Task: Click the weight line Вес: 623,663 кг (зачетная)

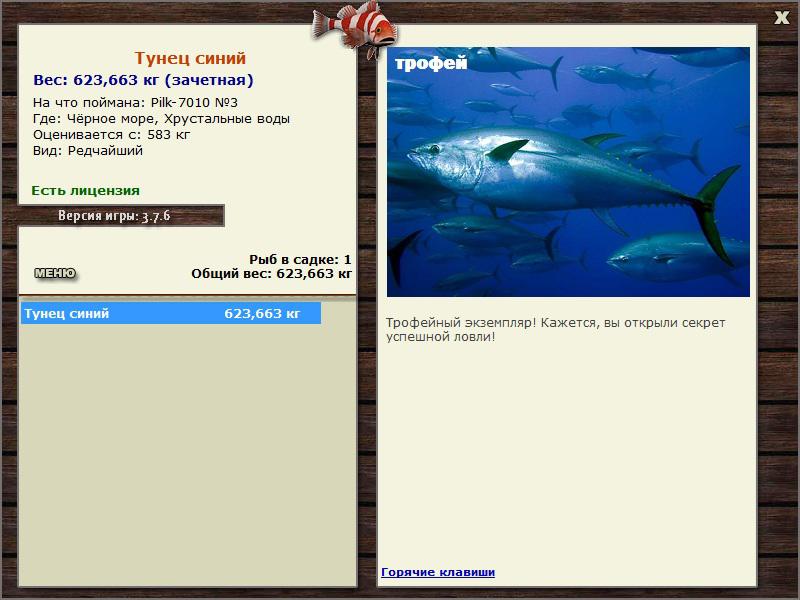Action: 143,80
